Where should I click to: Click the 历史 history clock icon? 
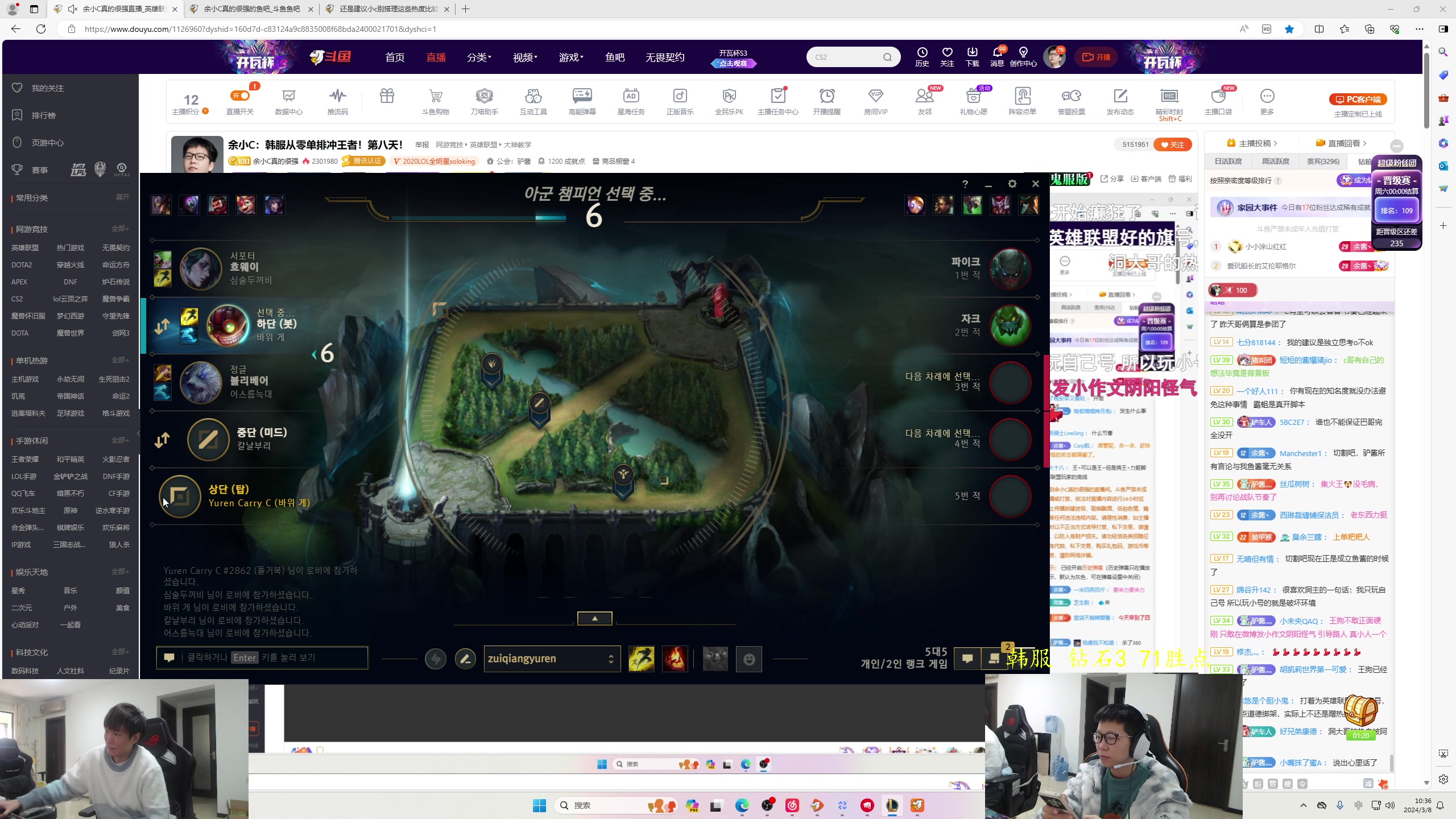[922, 53]
